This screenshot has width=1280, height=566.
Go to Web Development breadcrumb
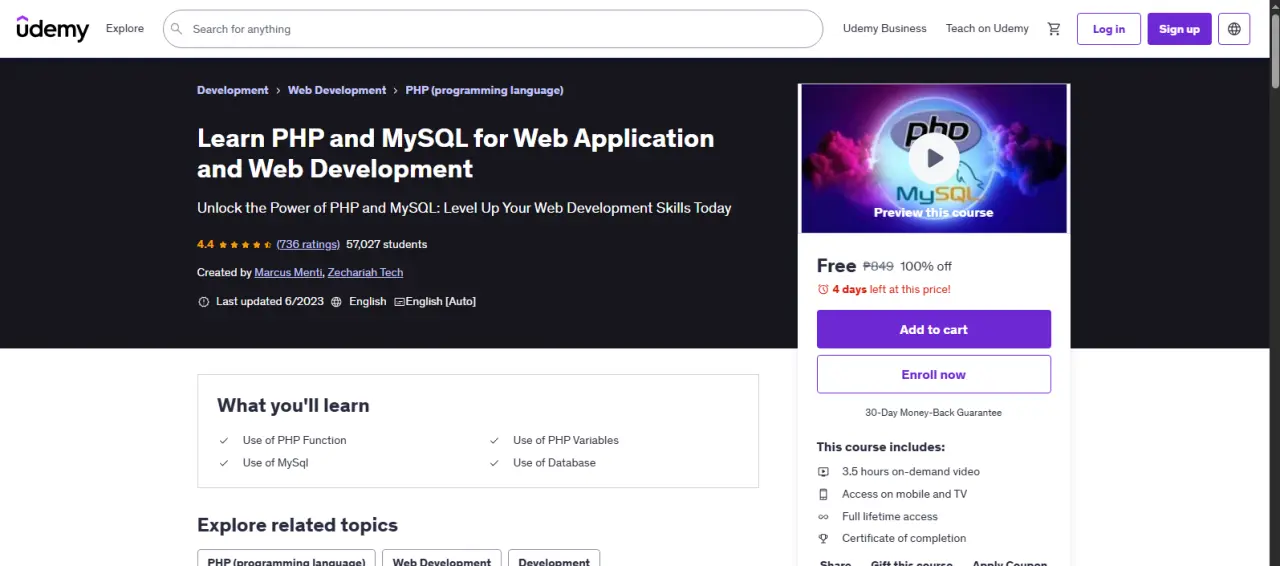[337, 90]
